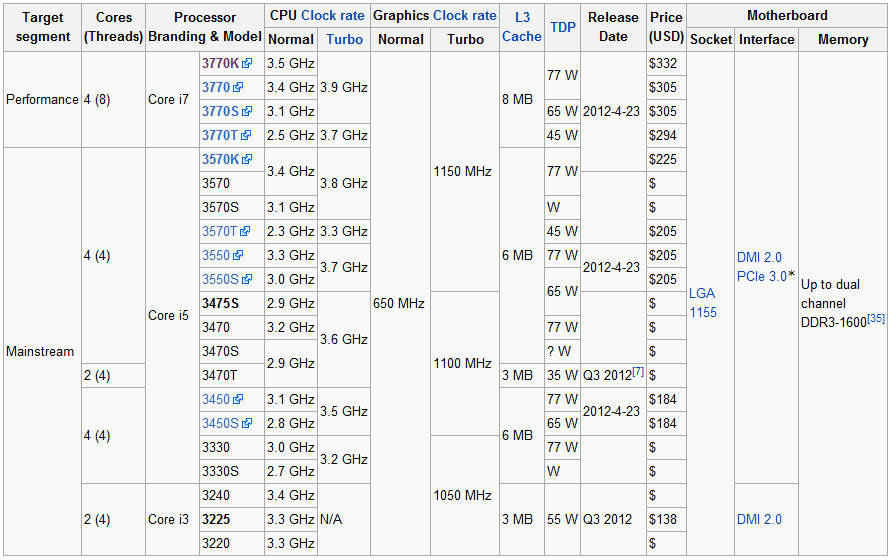Select the 8 MB L3 cache cell

pyautogui.click(x=522, y=100)
